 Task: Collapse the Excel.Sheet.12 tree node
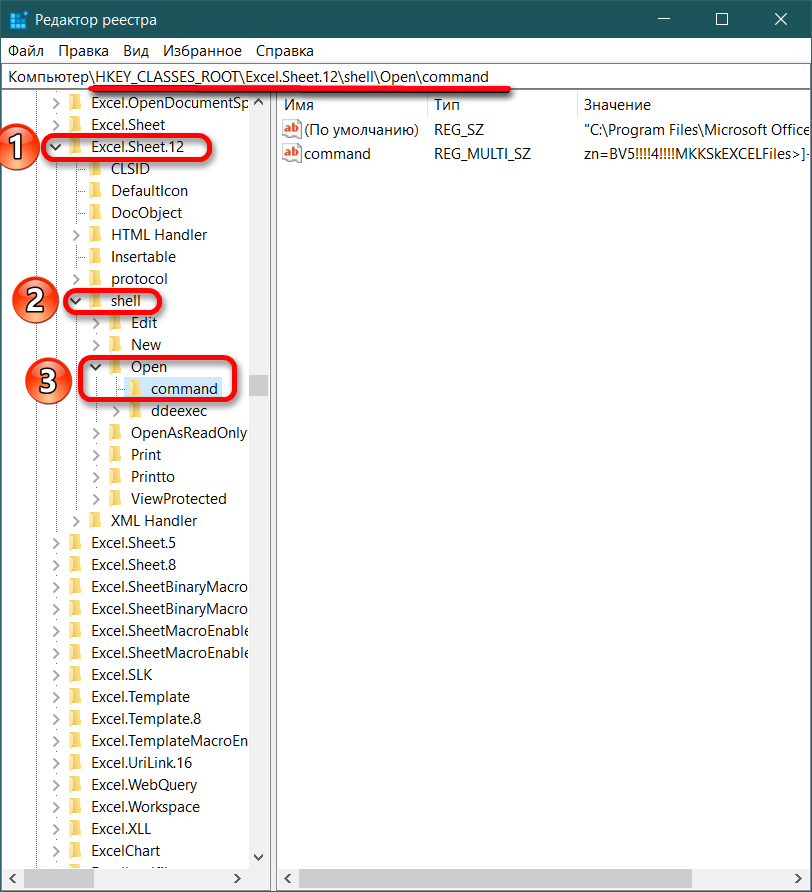point(56,147)
